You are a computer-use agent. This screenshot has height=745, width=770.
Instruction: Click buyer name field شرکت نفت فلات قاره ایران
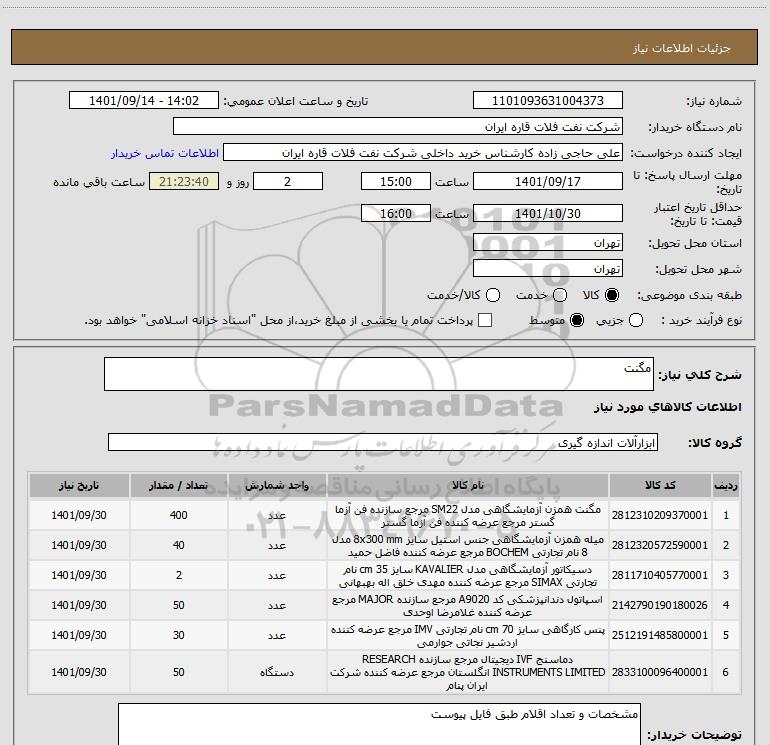pos(398,127)
